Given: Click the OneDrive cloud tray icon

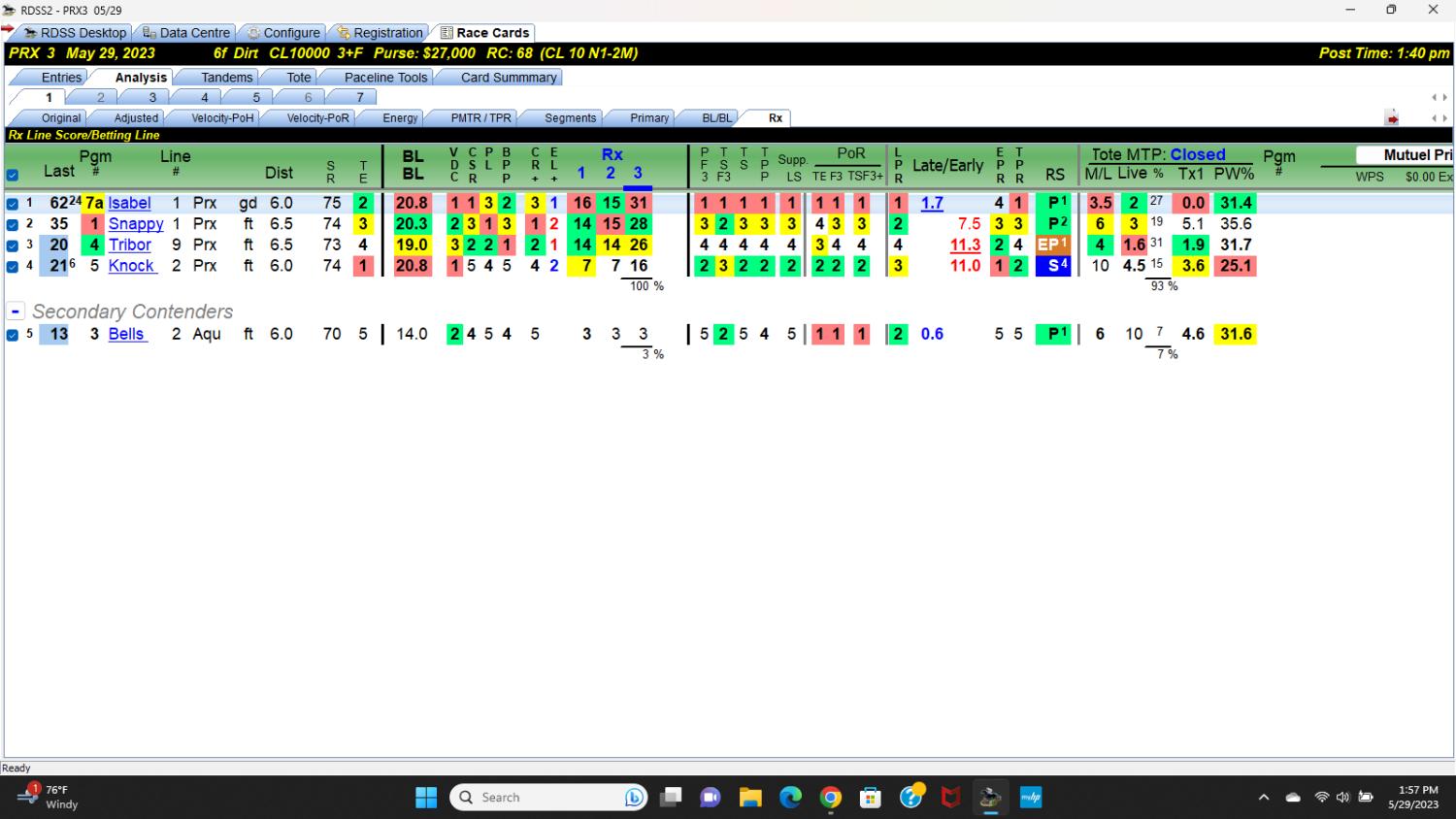Looking at the screenshot, I should pos(1293,798).
